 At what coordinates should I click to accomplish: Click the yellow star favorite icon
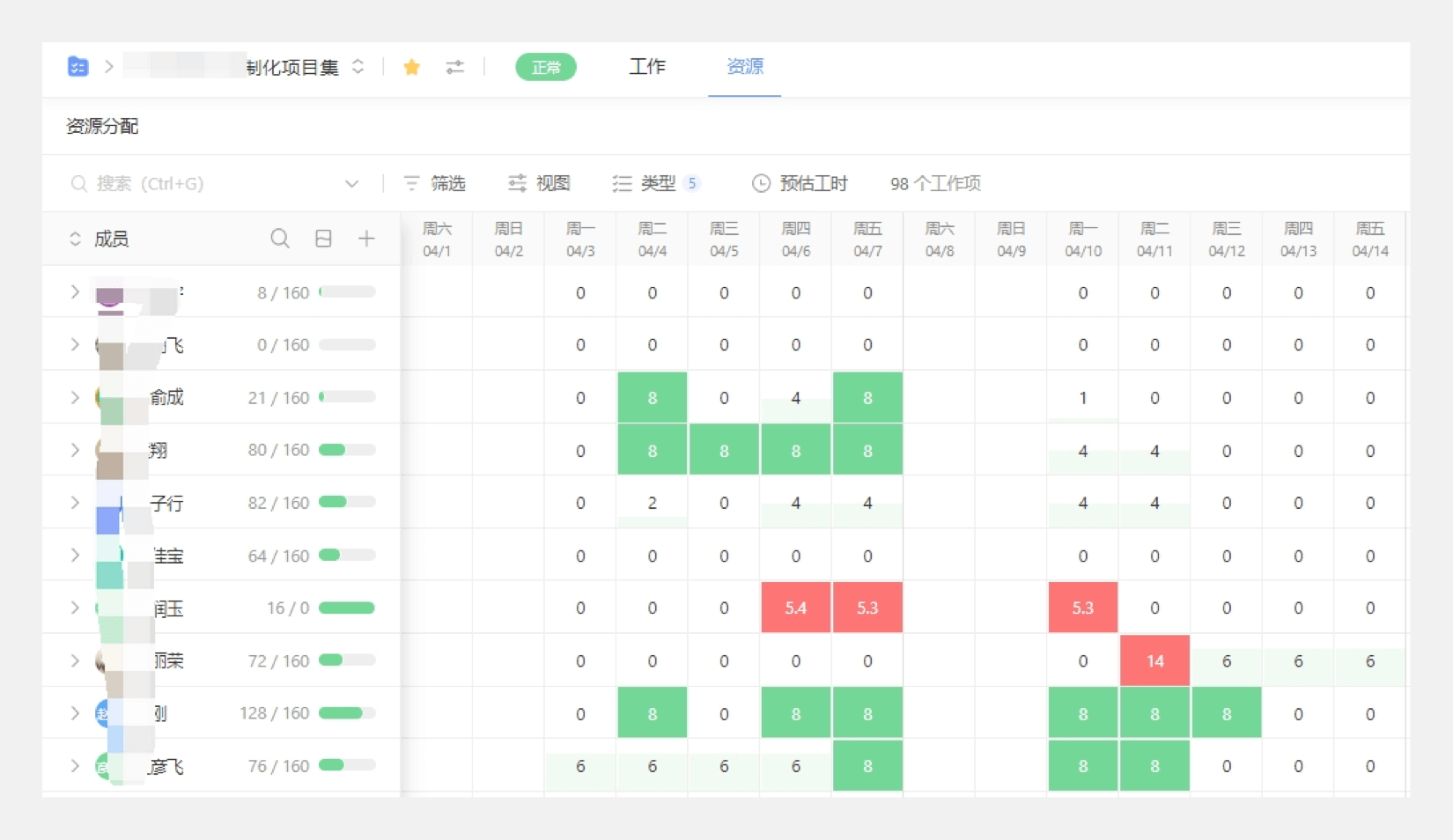click(x=411, y=67)
